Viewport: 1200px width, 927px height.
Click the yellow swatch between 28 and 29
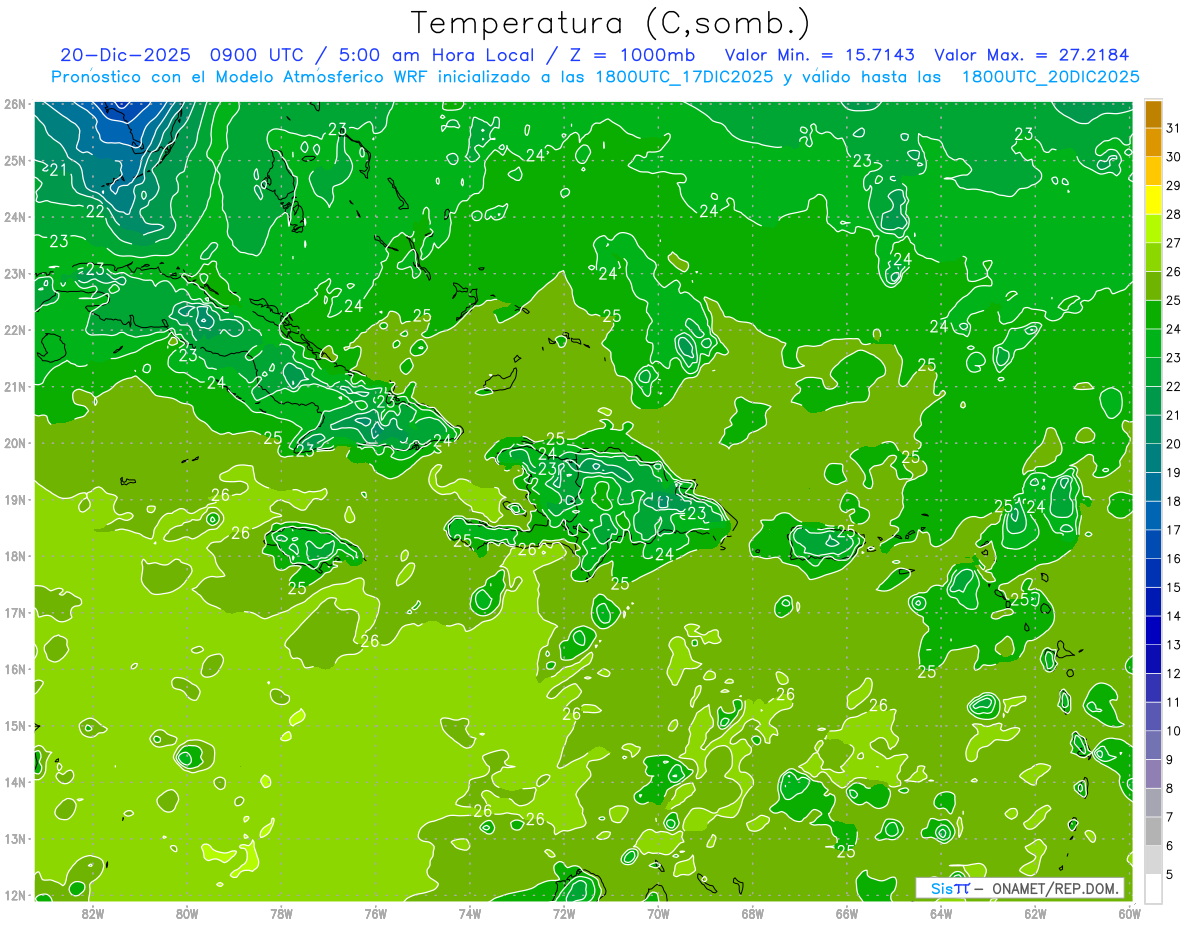coord(1153,200)
